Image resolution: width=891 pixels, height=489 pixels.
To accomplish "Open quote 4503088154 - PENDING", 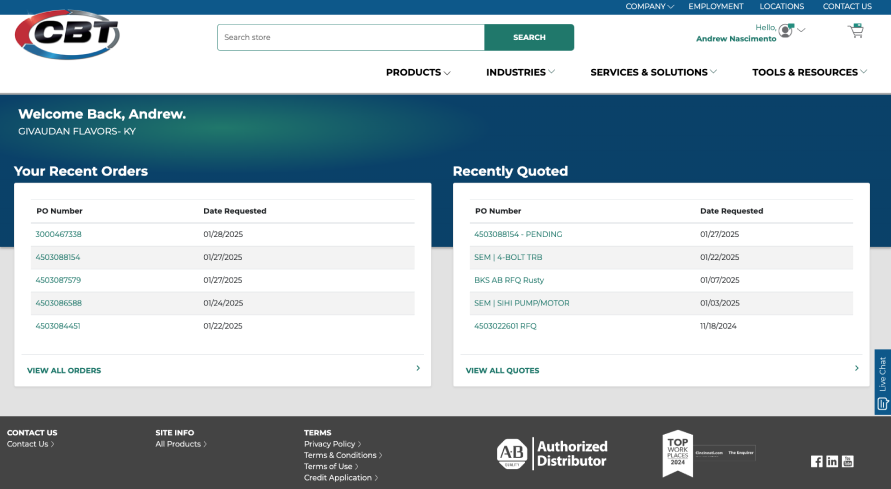I will (518, 234).
